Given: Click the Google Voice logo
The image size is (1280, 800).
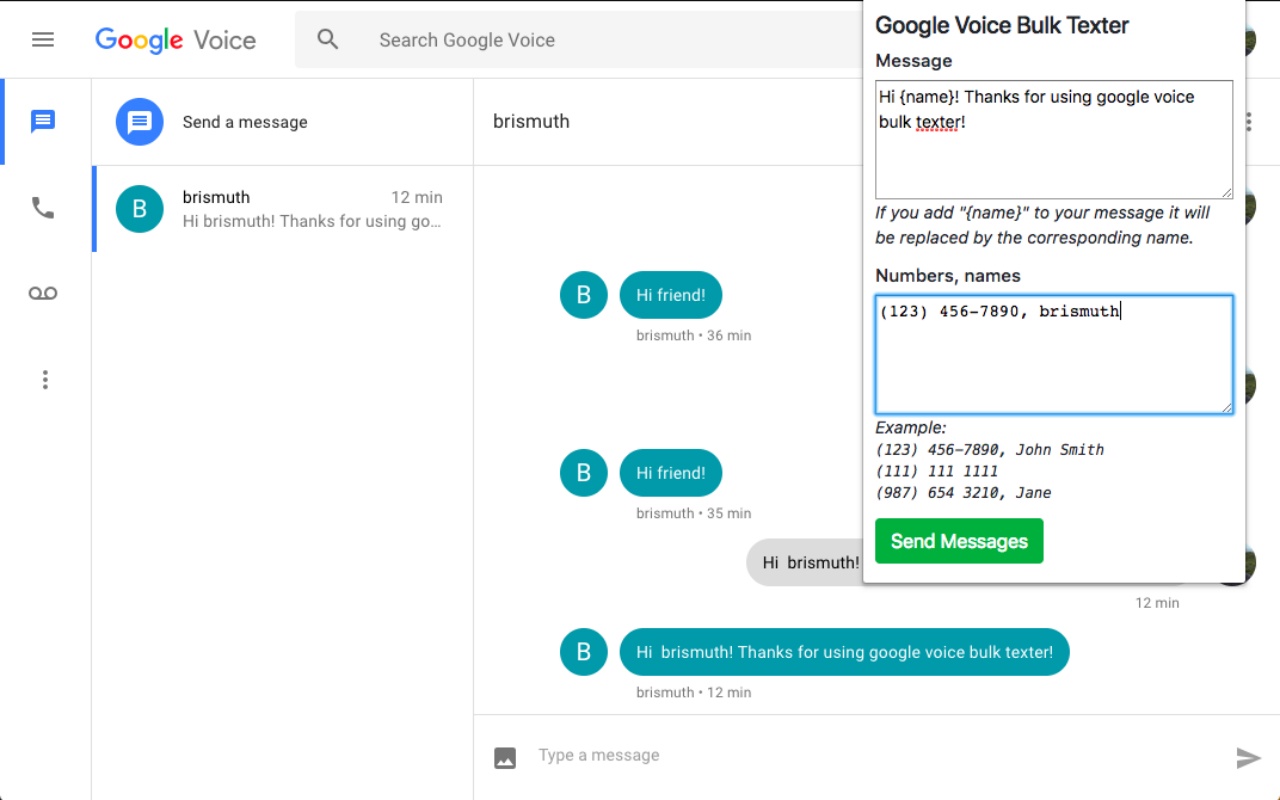Looking at the screenshot, I should tap(176, 40).
